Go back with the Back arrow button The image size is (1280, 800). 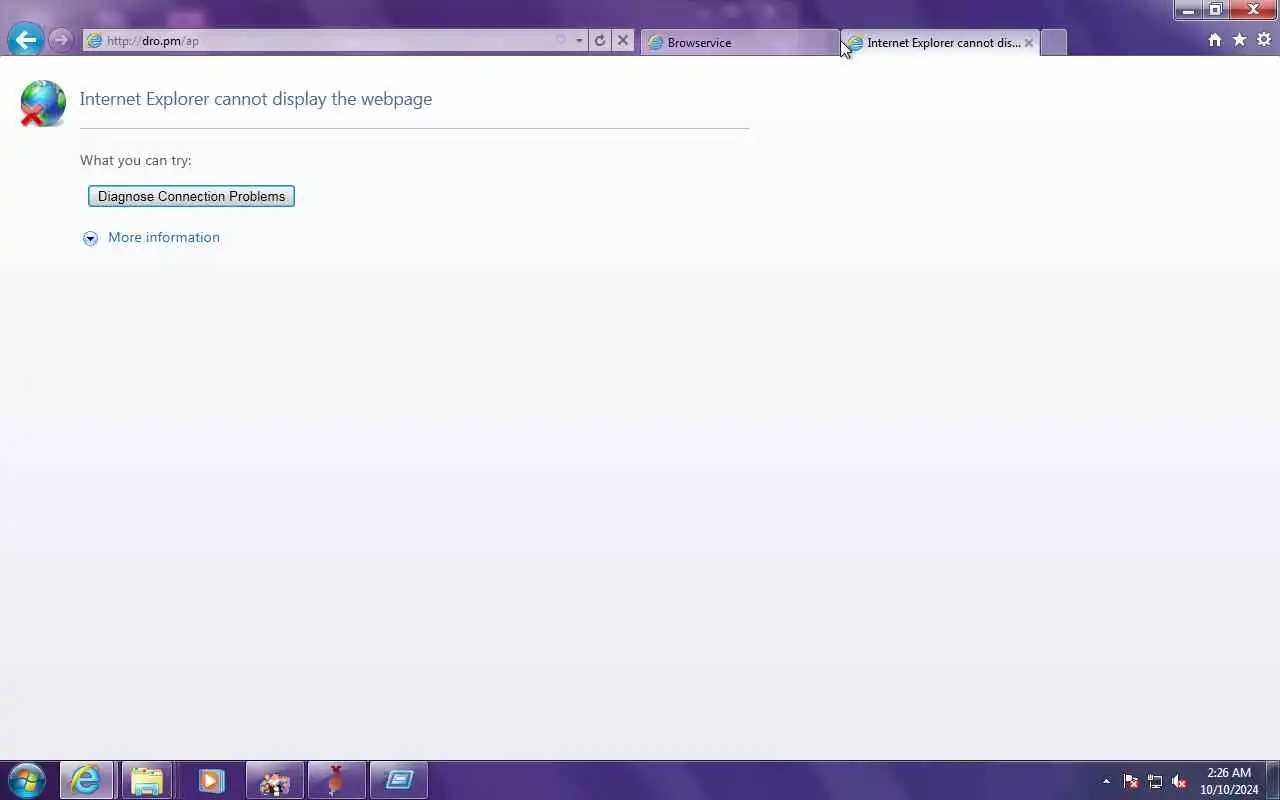pos(25,40)
